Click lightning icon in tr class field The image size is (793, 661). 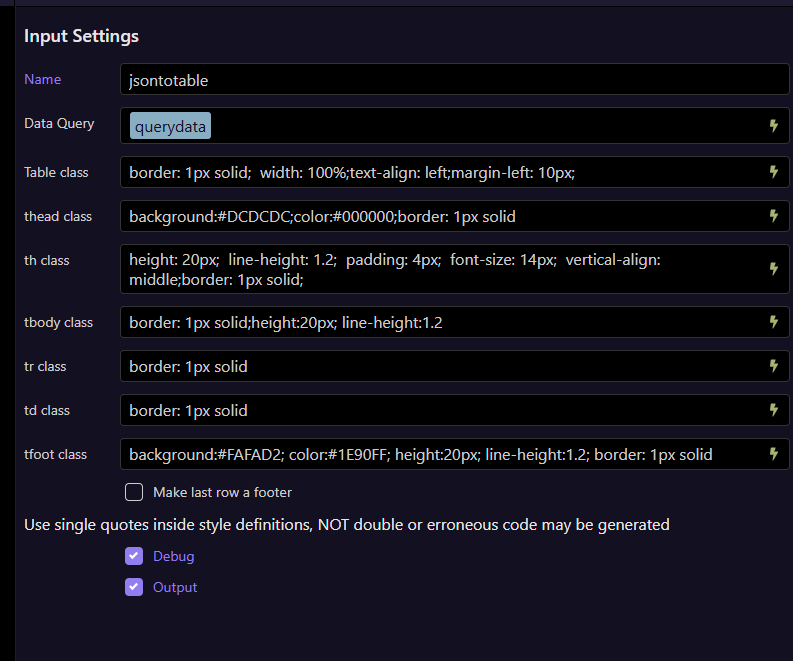click(x=773, y=366)
